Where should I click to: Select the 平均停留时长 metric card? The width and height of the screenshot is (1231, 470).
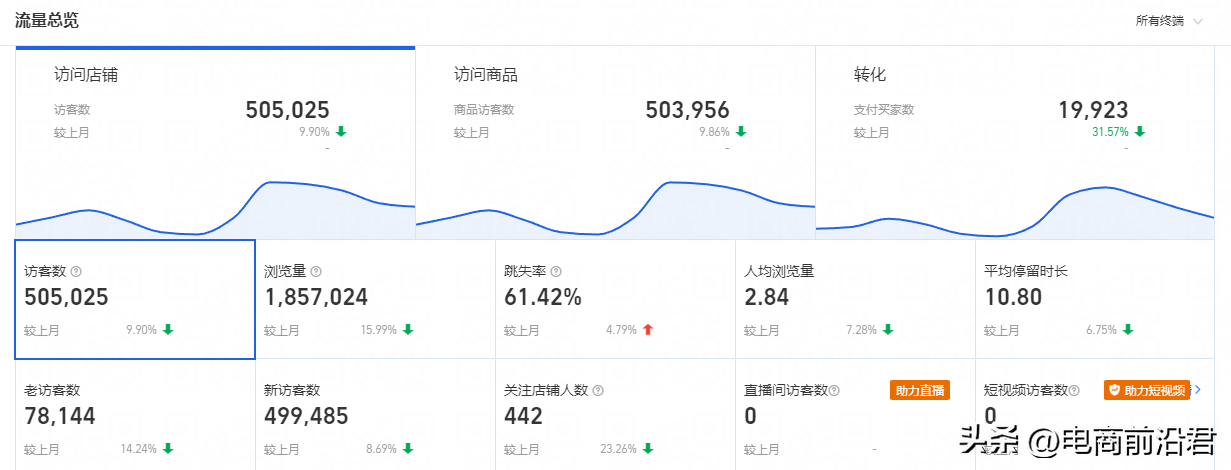tap(1095, 299)
